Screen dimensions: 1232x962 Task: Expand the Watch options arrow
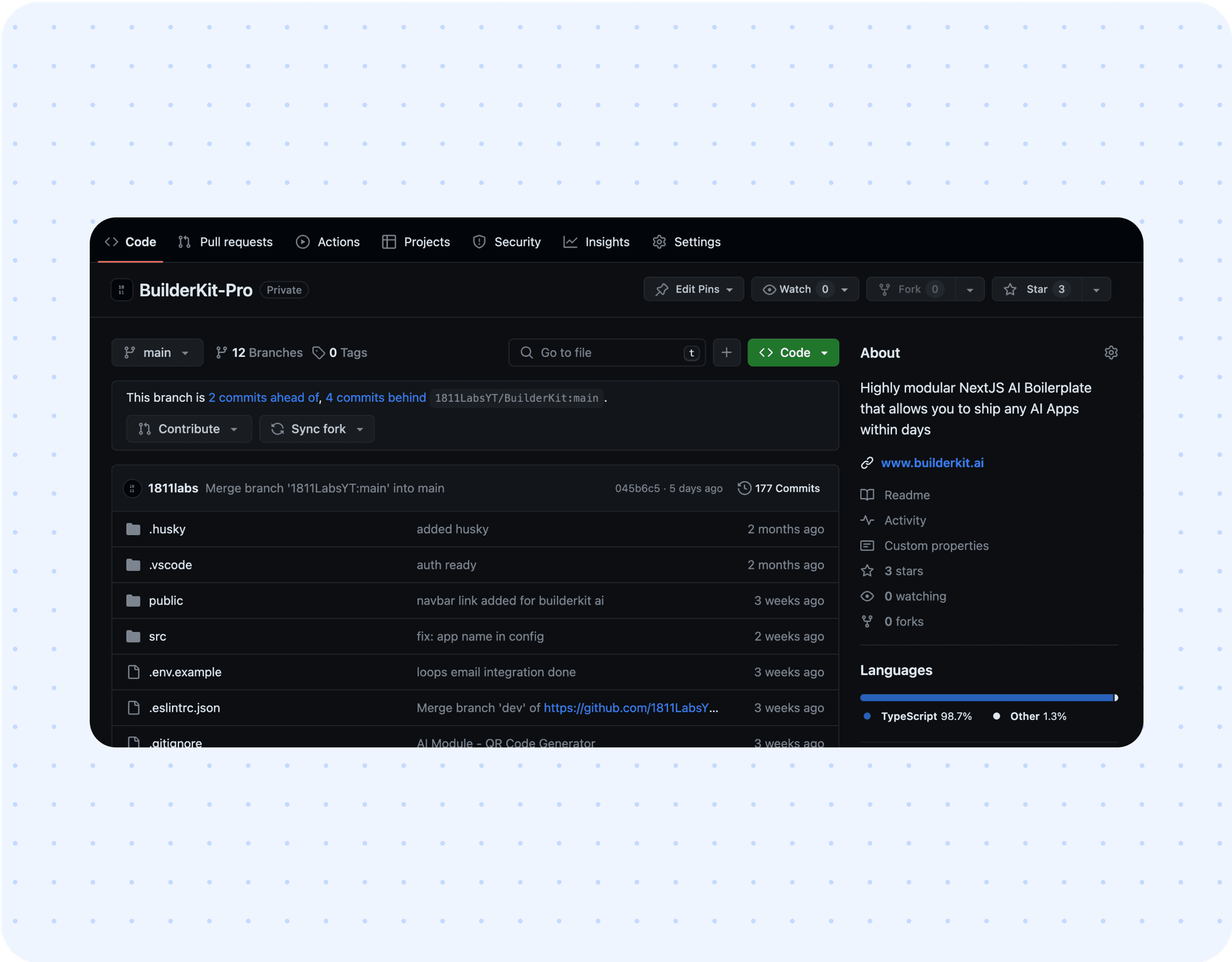point(845,289)
